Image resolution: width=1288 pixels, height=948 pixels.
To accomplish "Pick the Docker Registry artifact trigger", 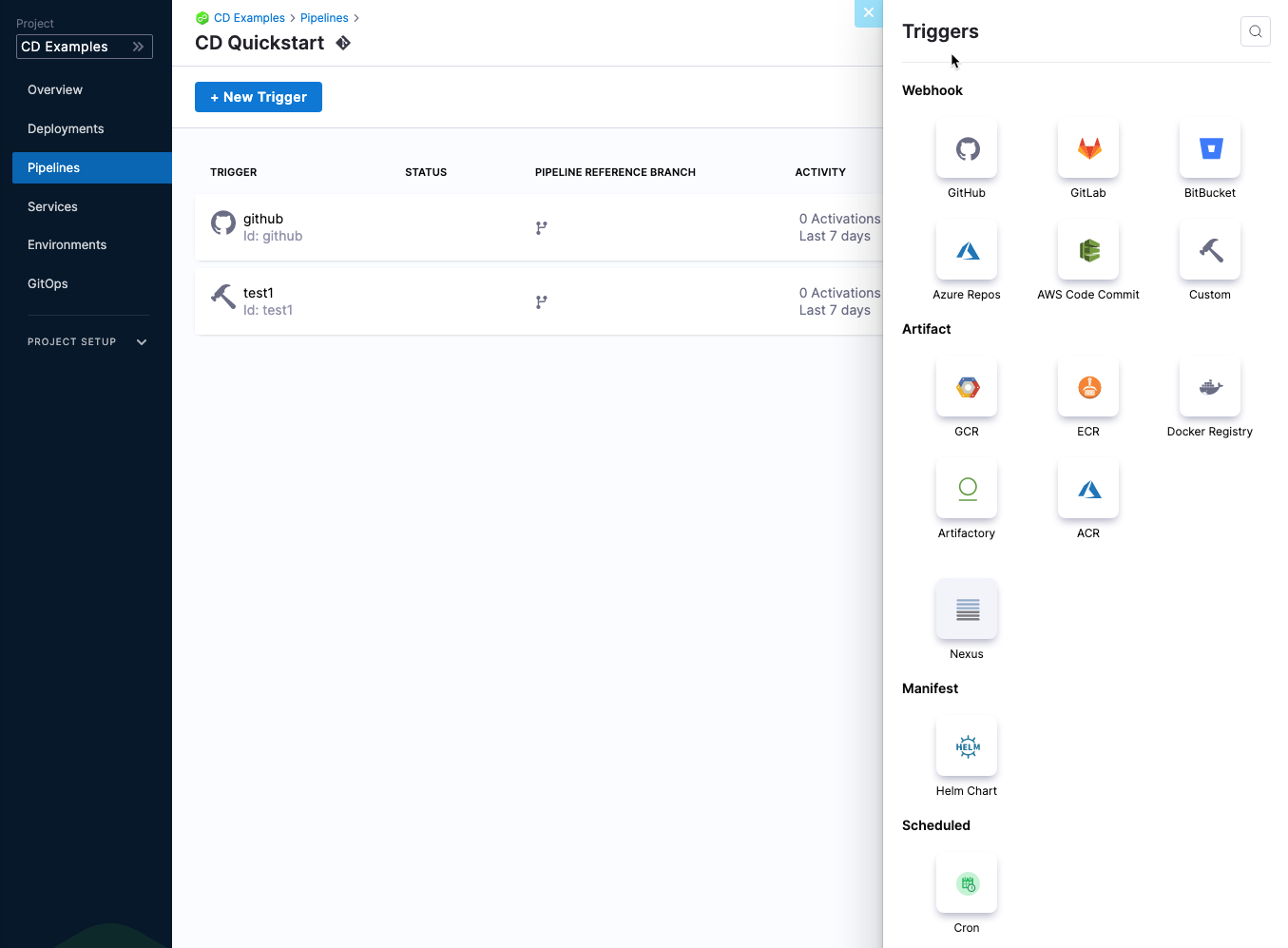I will point(1209,388).
